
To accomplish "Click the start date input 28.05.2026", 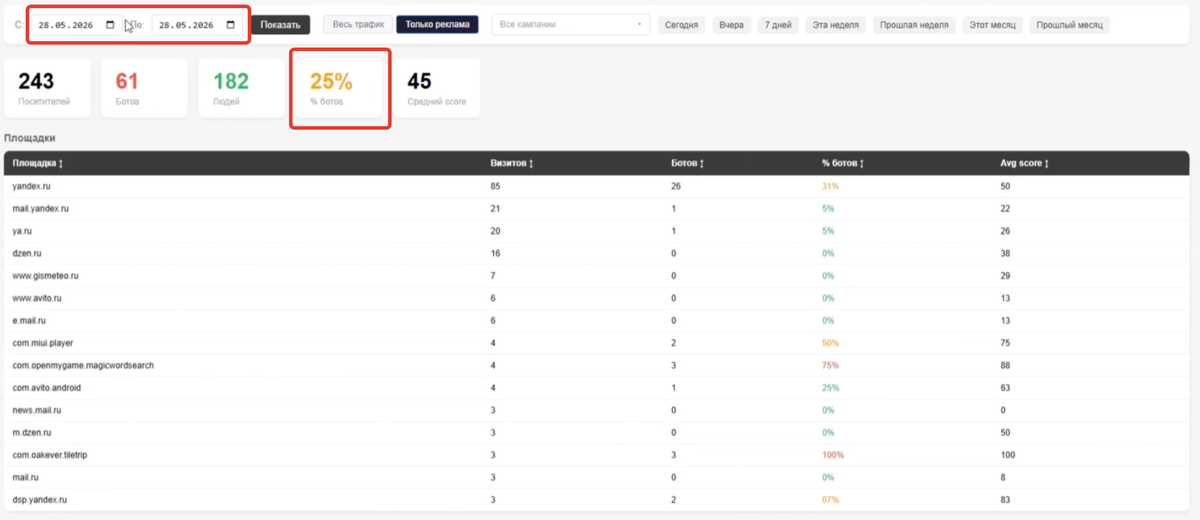I will (x=75, y=25).
